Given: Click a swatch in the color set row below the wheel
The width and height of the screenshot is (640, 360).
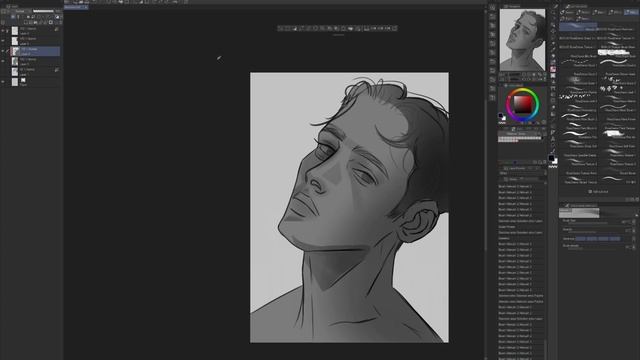Looking at the screenshot, I should (519, 139).
